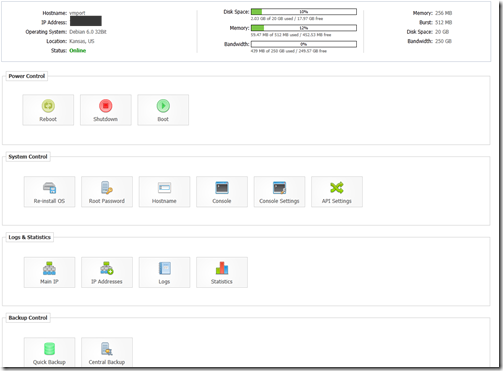The width and height of the screenshot is (503, 371).
Task: Open the Statistics chart page
Action: tap(222, 272)
